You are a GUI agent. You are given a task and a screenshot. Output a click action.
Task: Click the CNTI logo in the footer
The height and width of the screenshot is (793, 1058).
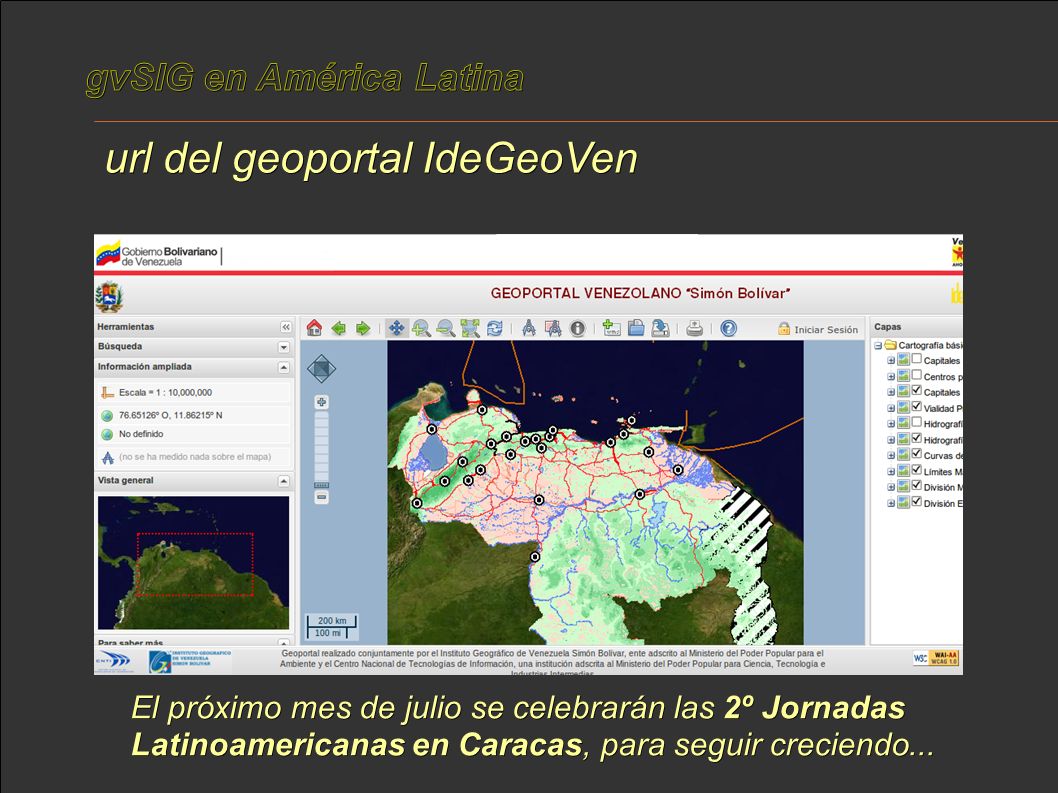pyautogui.click(x=114, y=660)
